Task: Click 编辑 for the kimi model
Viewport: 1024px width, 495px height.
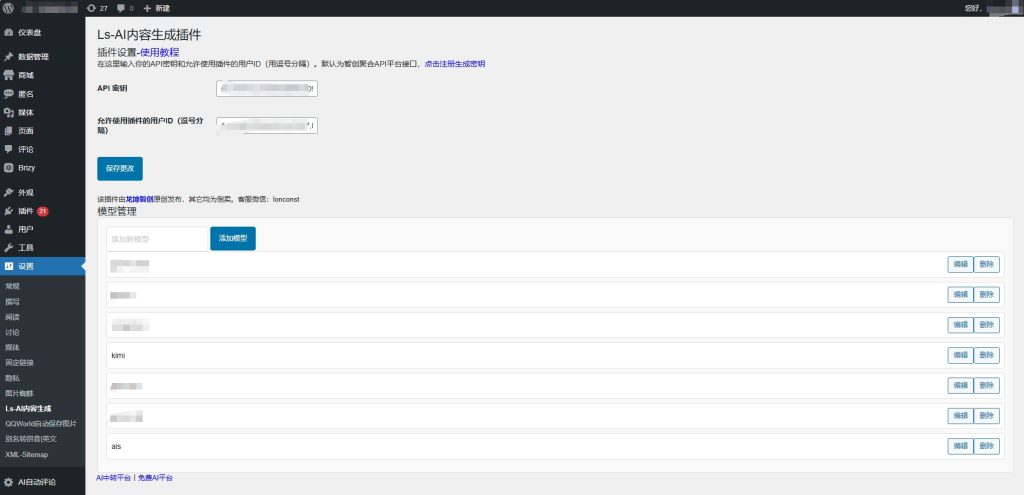Action: point(960,355)
